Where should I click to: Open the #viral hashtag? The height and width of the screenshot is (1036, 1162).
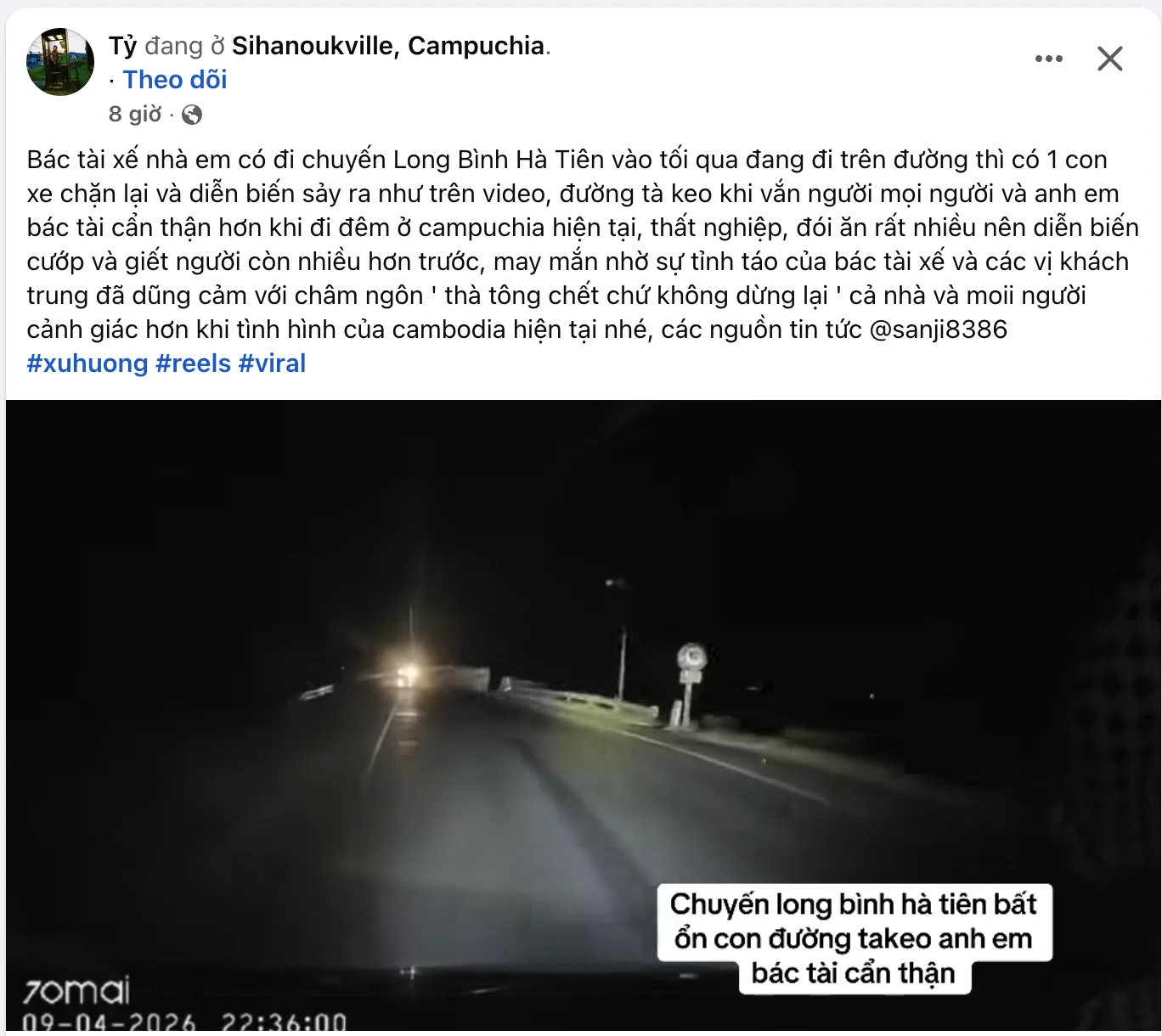coord(272,363)
